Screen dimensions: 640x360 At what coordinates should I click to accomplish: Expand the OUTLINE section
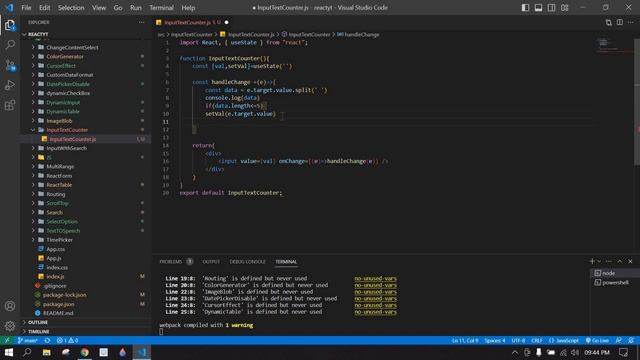(x=86, y=322)
